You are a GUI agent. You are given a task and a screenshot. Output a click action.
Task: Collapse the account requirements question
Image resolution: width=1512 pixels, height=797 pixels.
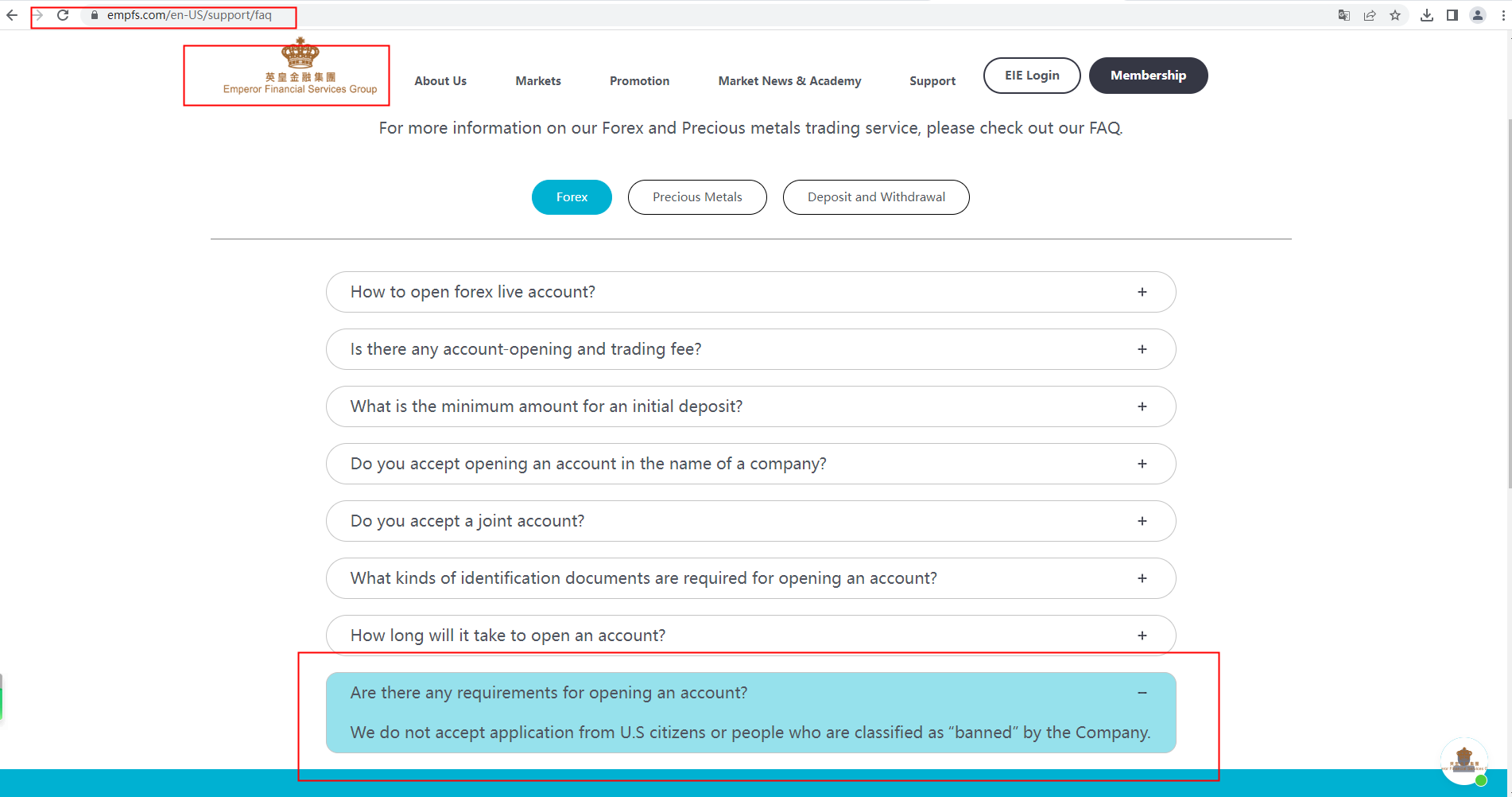750,693
